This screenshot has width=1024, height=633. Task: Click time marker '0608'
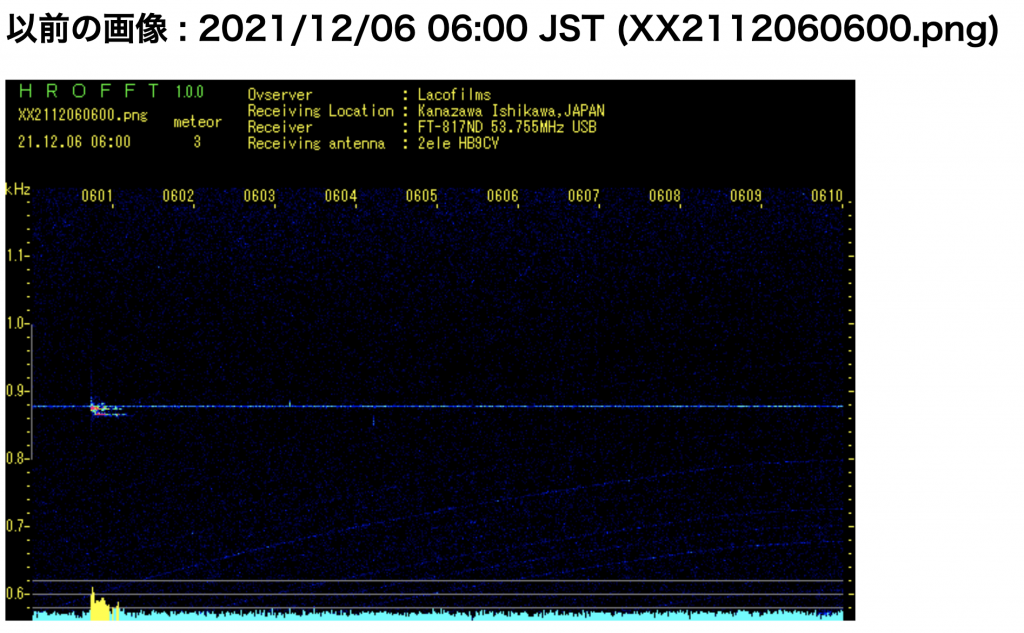(665, 196)
